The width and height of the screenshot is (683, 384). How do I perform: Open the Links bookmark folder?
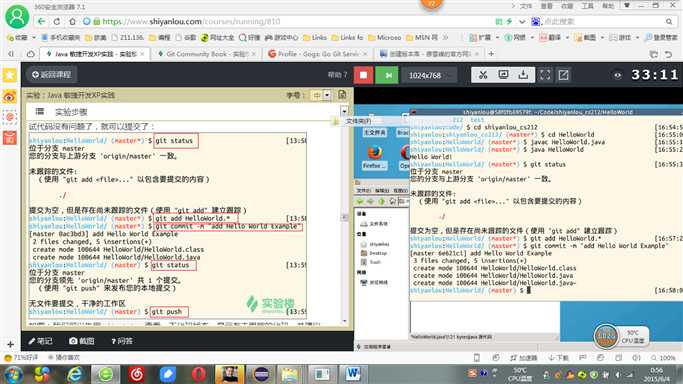tap(315, 38)
